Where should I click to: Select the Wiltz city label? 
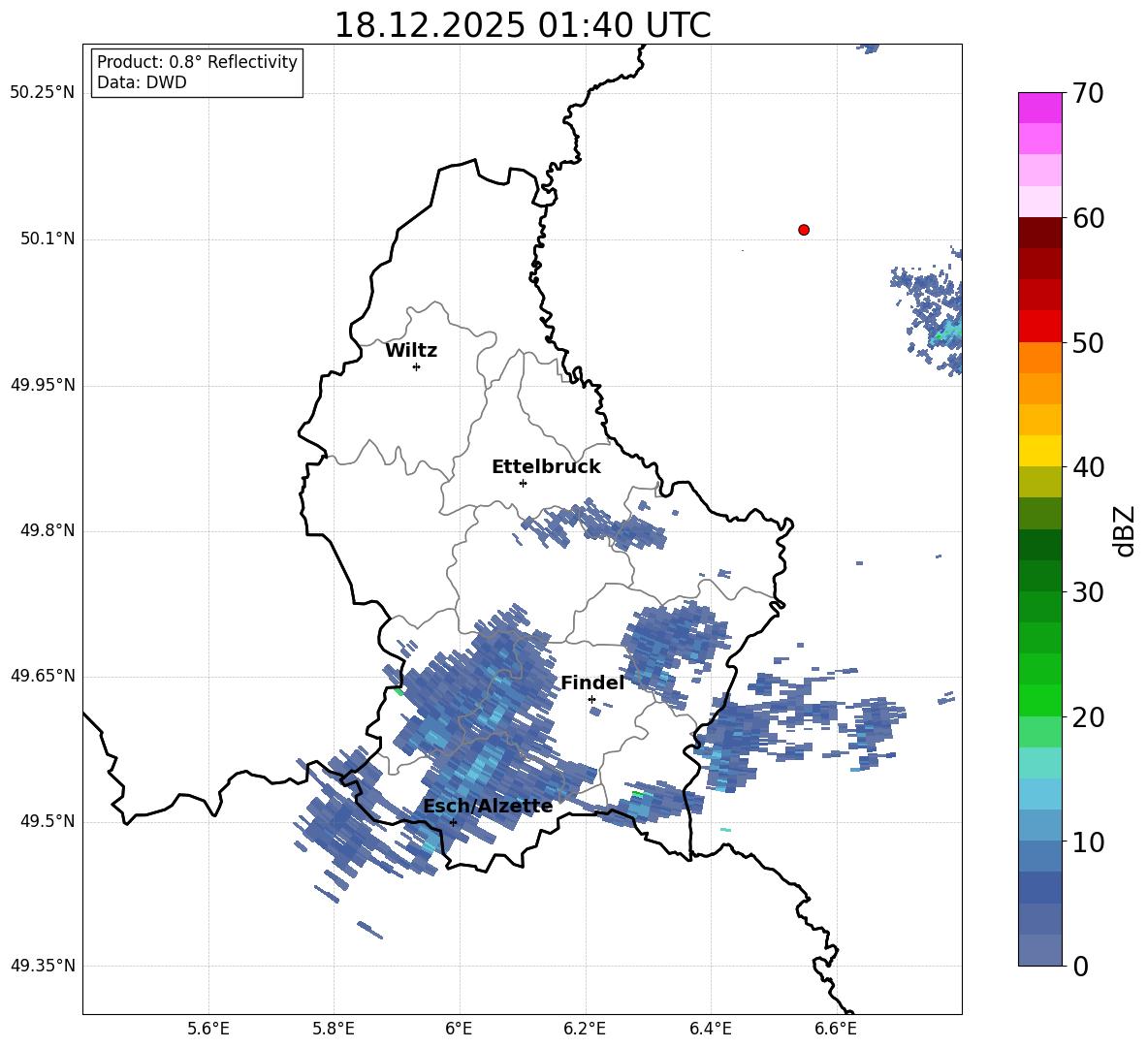tap(411, 351)
